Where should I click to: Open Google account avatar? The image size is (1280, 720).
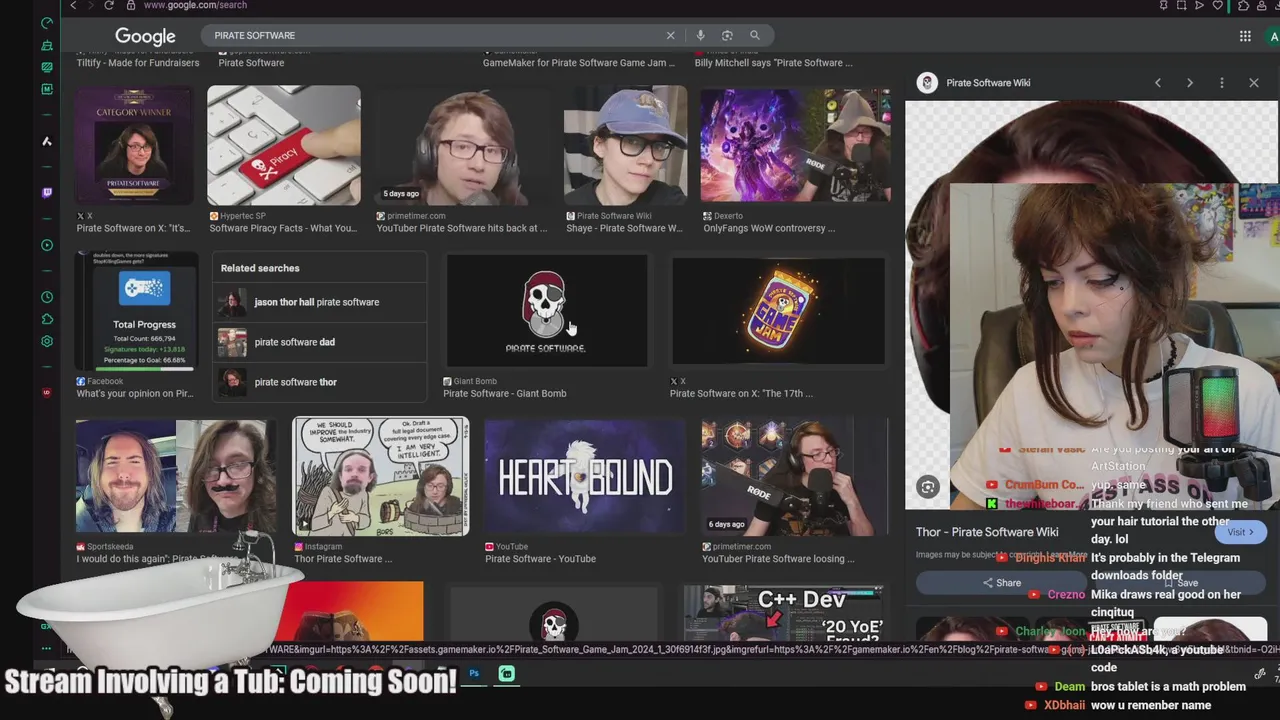coord(1273,36)
